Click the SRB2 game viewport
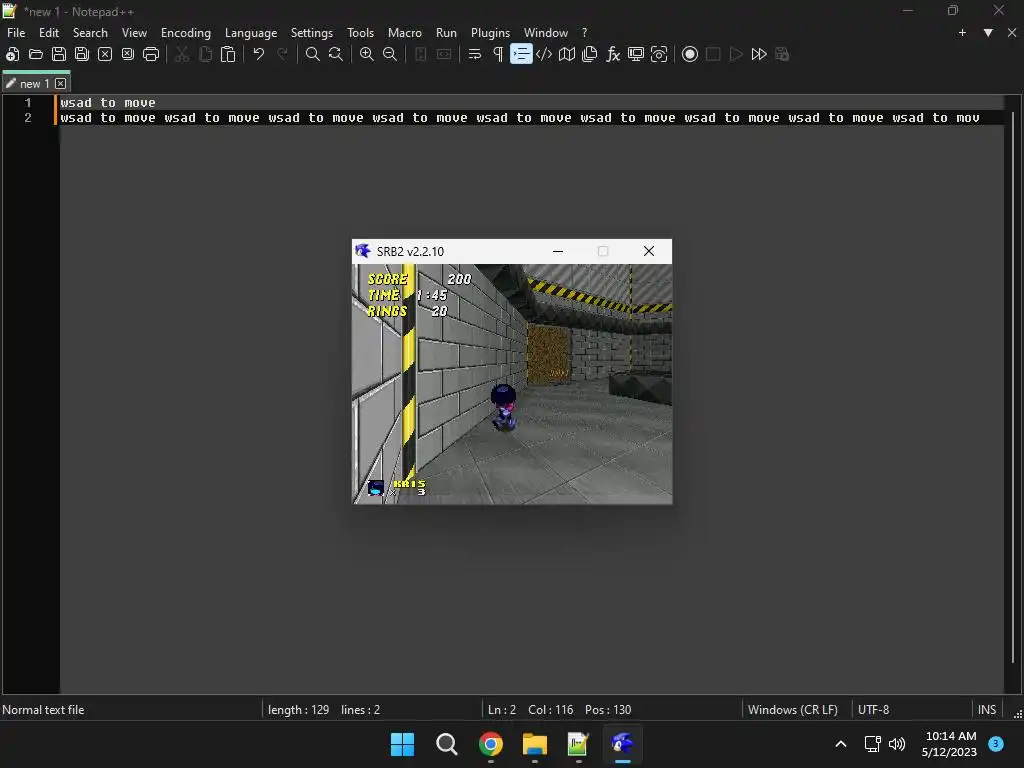The image size is (1024, 768). [512, 384]
